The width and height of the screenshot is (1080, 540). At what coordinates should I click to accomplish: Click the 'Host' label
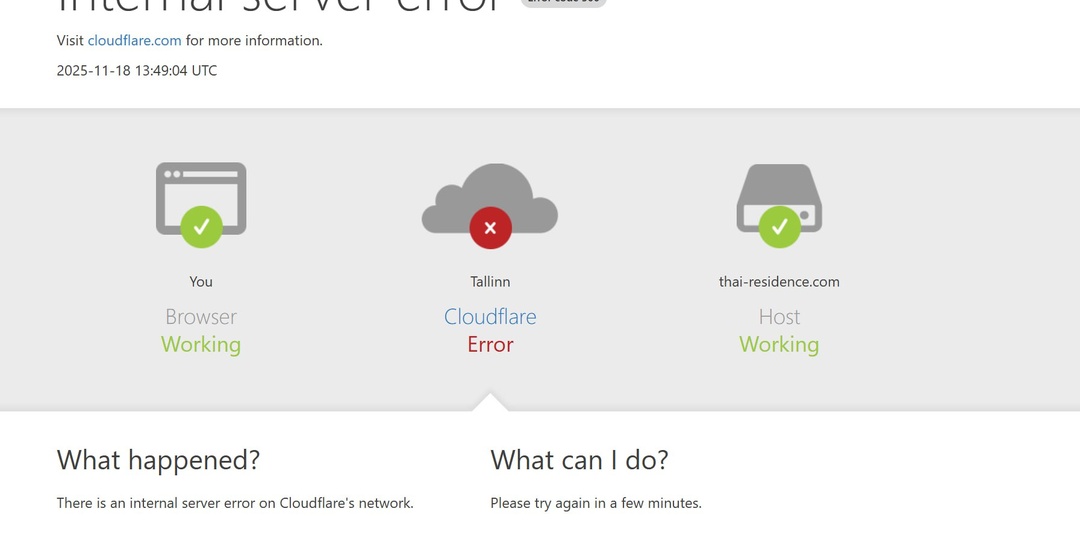click(779, 317)
